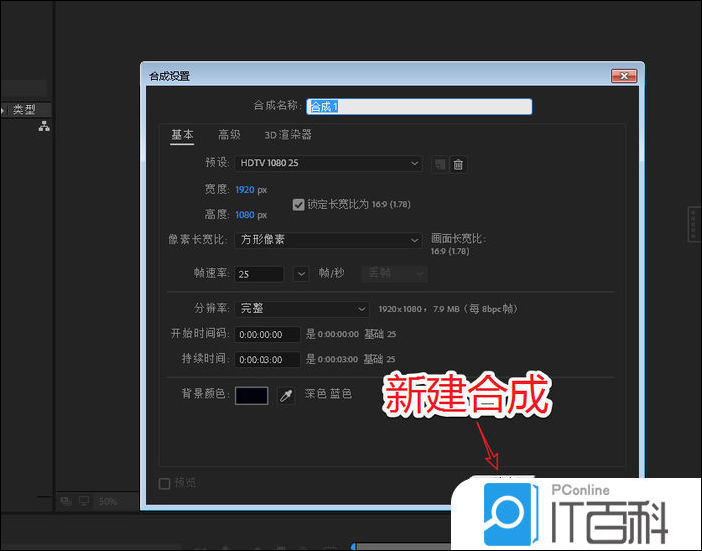Open the 3D 渲染器 tab
702x551 pixels.
[x=288, y=134]
